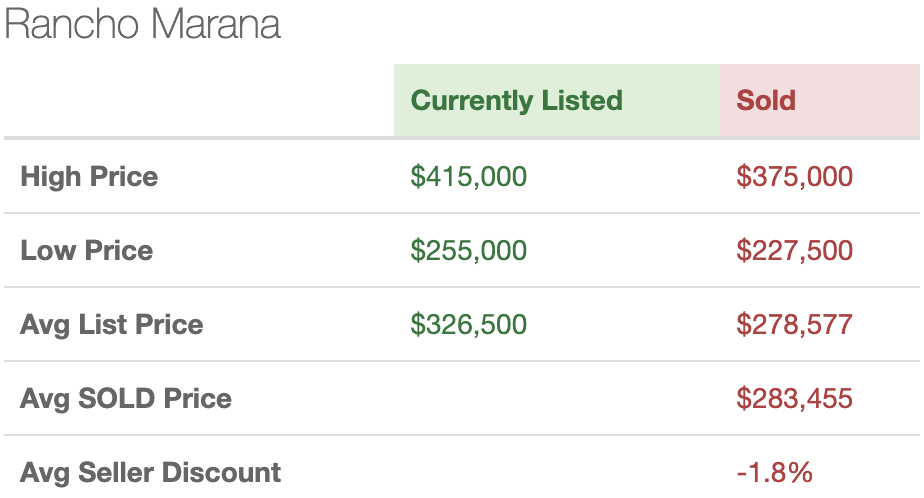This screenshot has height=498, width=924.
Task: Click the $326,500 average list price
Action: point(468,324)
